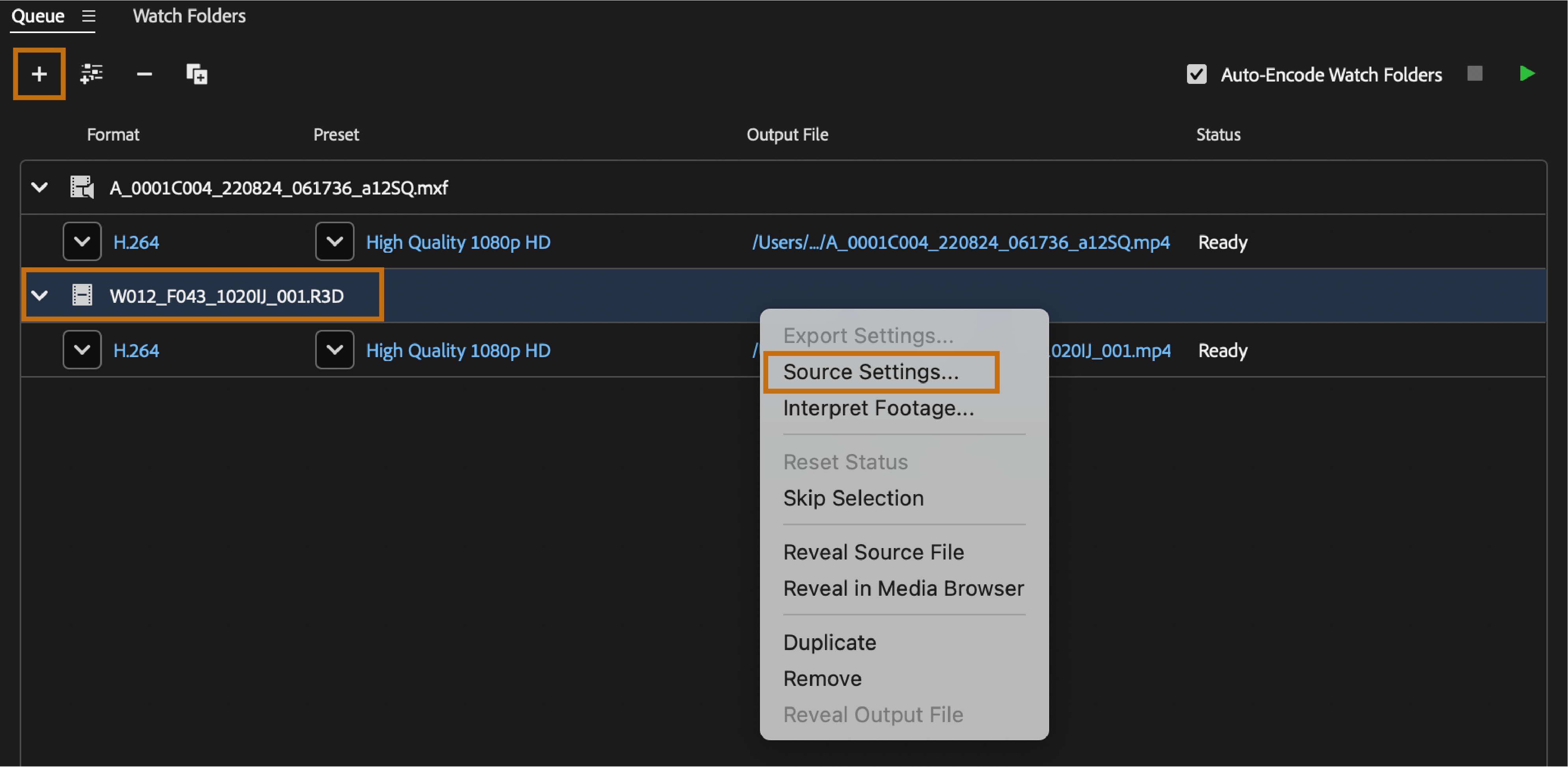Choose Source Settings from the context menu

pos(870,372)
